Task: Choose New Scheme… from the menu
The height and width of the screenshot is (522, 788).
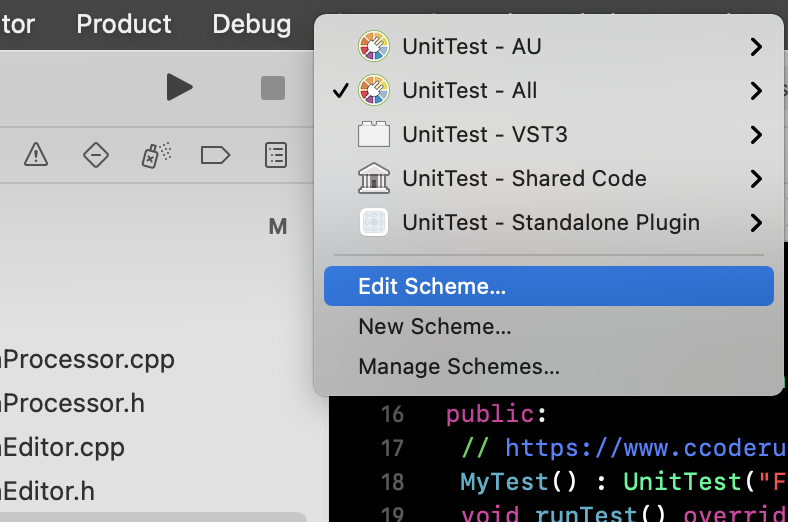Action: [x=435, y=326]
